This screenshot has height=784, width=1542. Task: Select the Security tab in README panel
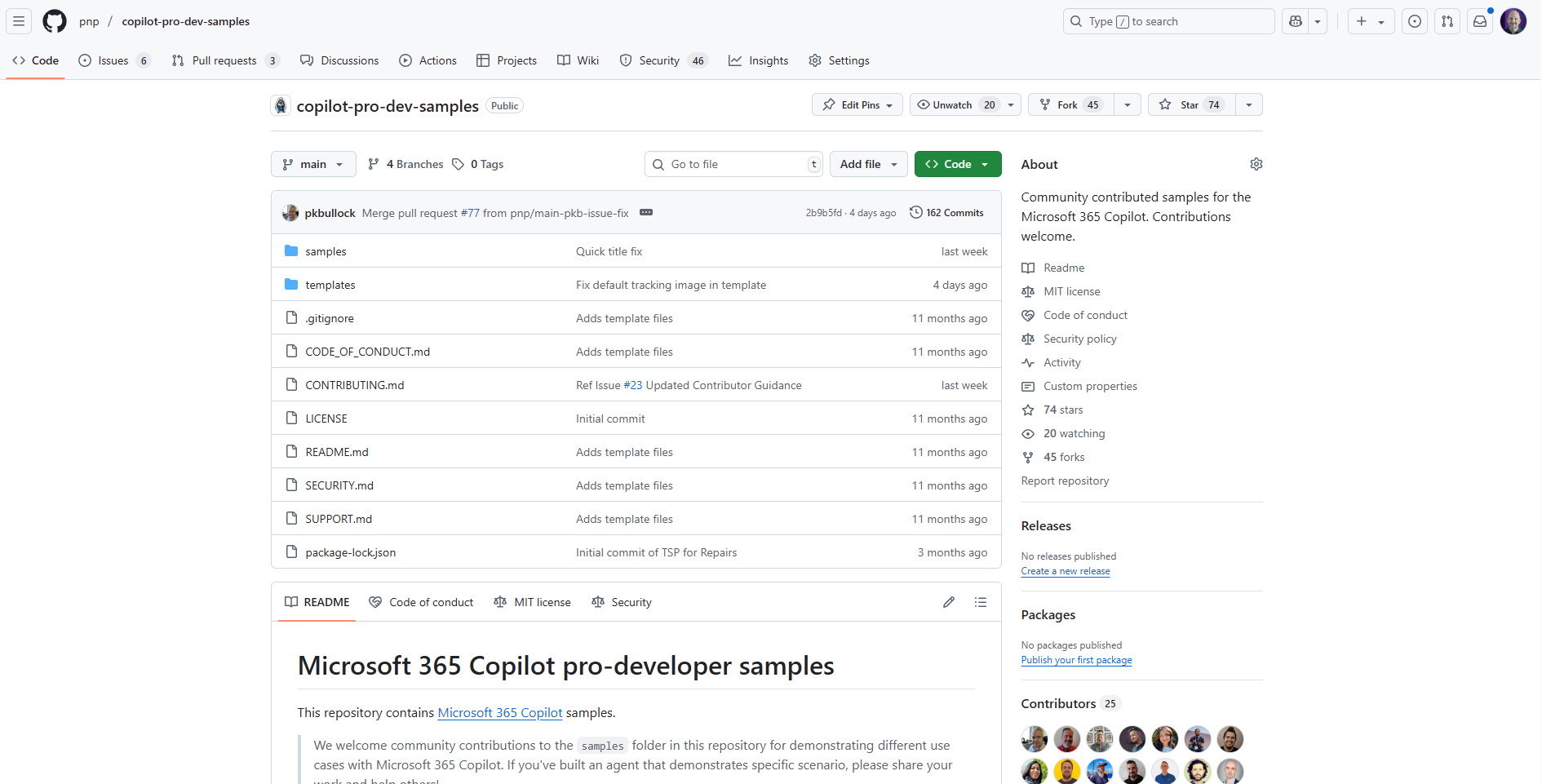pos(622,602)
